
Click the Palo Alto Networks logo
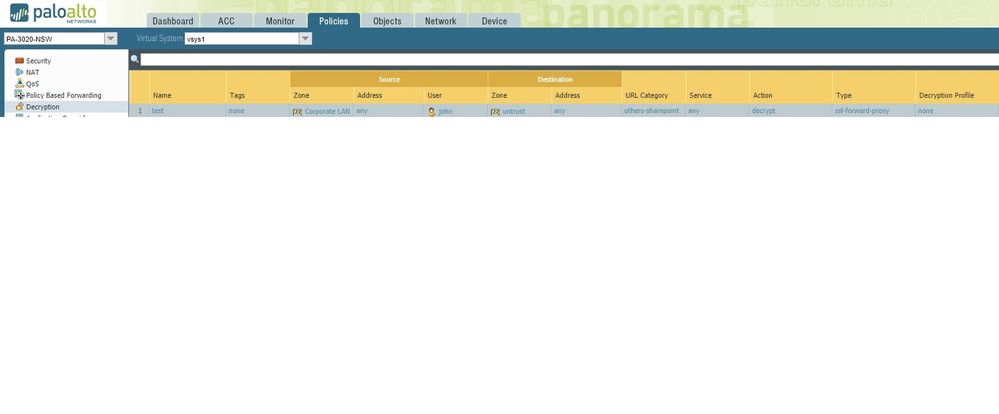[54, 13]
